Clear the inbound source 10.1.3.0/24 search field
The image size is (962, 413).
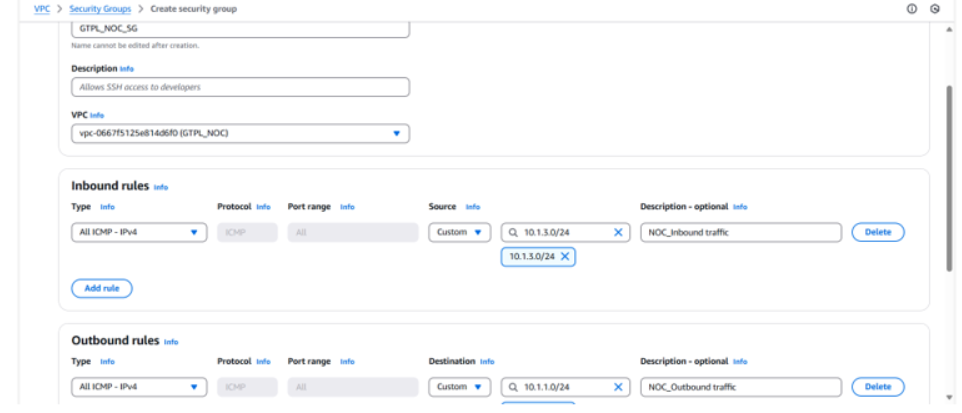point(617,232)
